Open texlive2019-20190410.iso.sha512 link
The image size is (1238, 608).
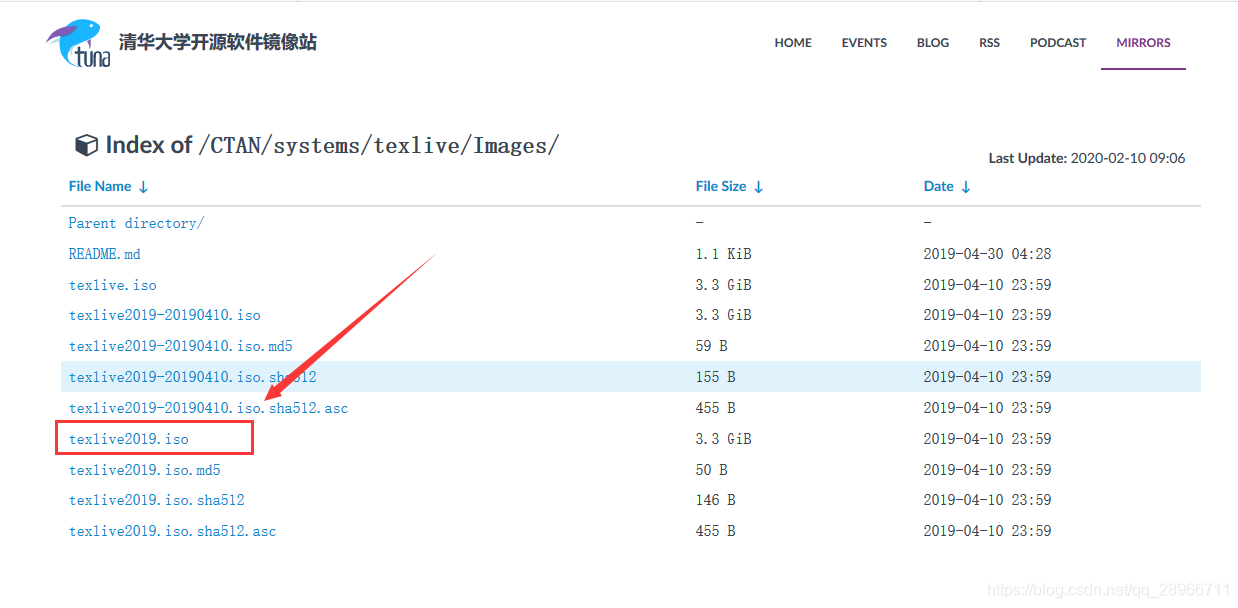point(192,377)
